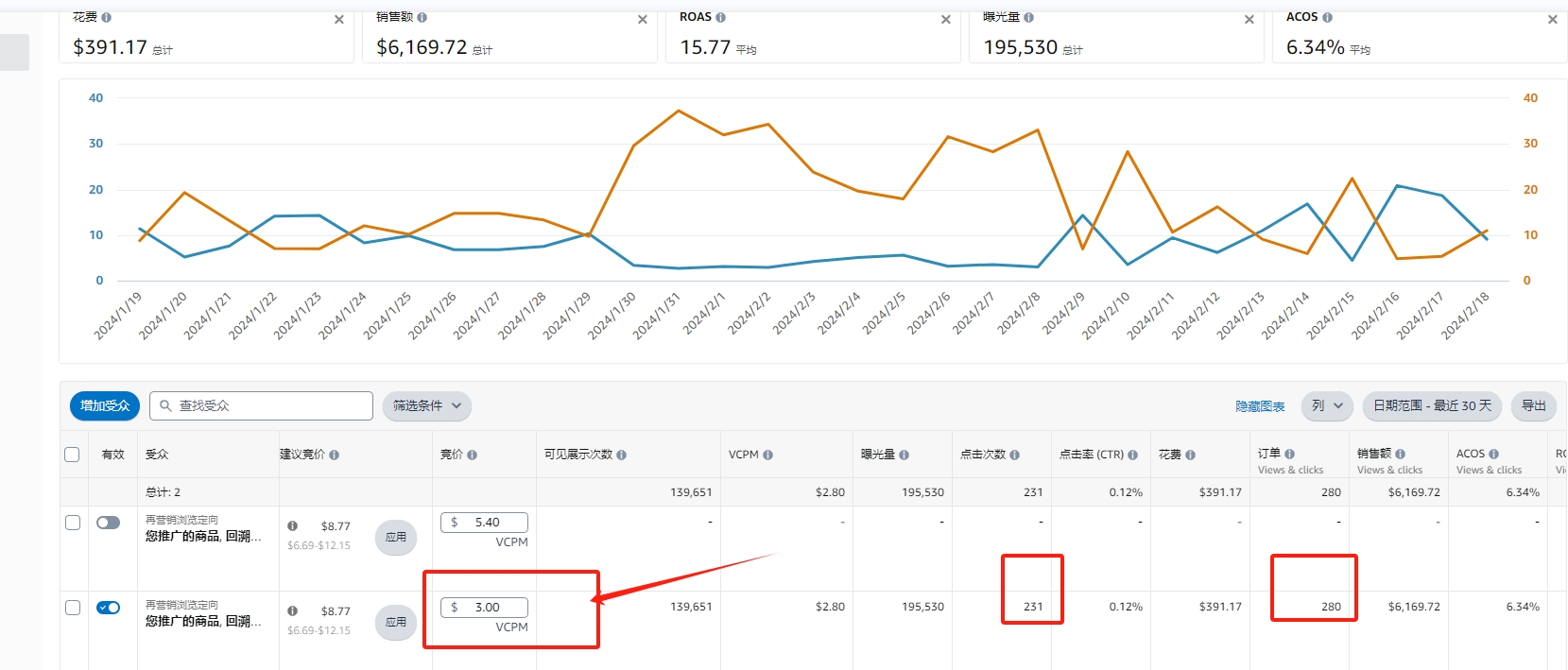Apply suggested bid in the $3.00 row
Viewport: 1568px width, 670px height.
point(396,622)
